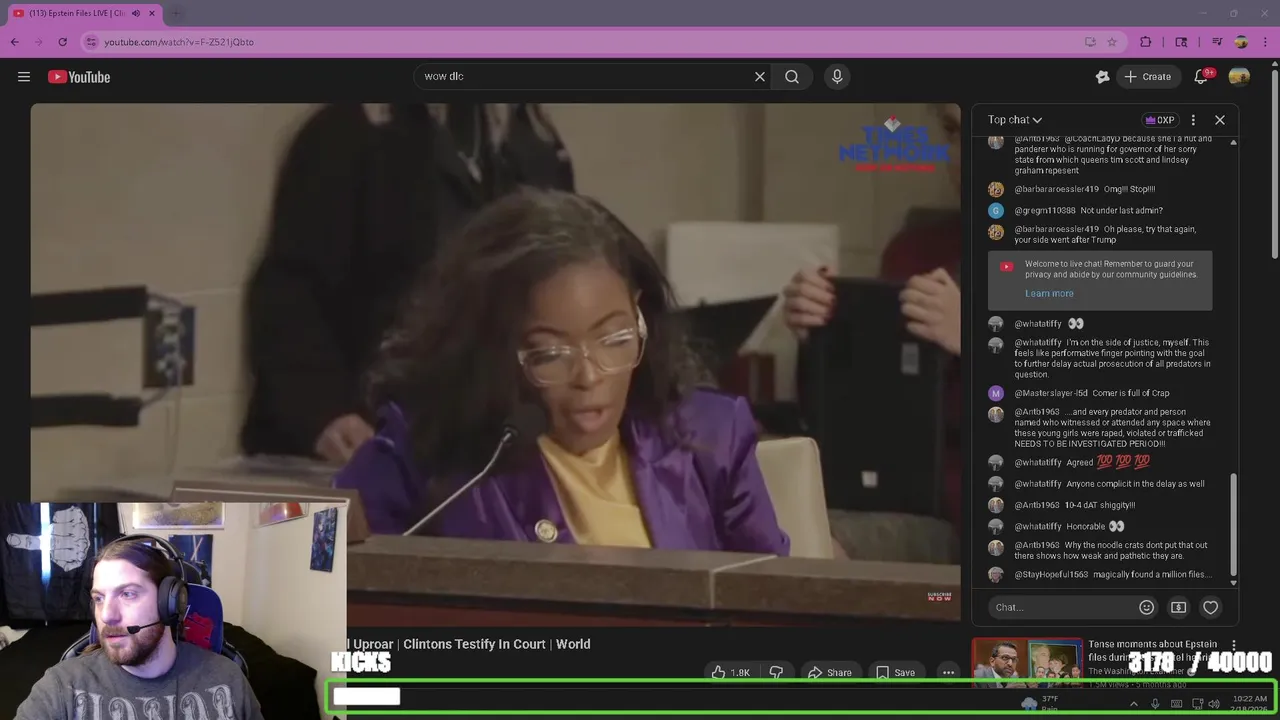Click the live chat scrollbar thumb
The height and width of the screenshot is (720, 1280).
point(1233,524)
